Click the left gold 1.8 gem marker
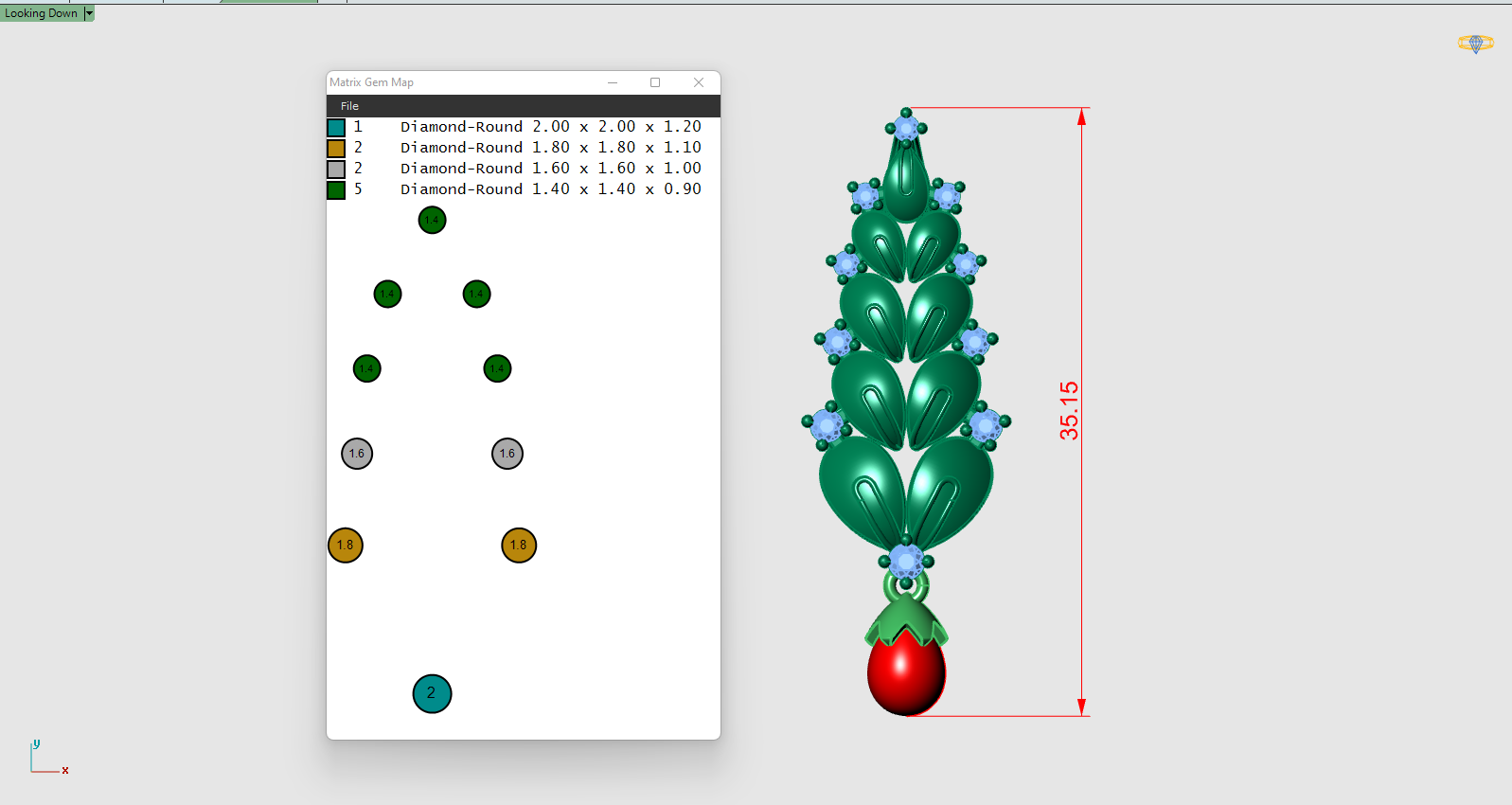The height and width of the screenshot is (805, 1512). tap(346, 545)
